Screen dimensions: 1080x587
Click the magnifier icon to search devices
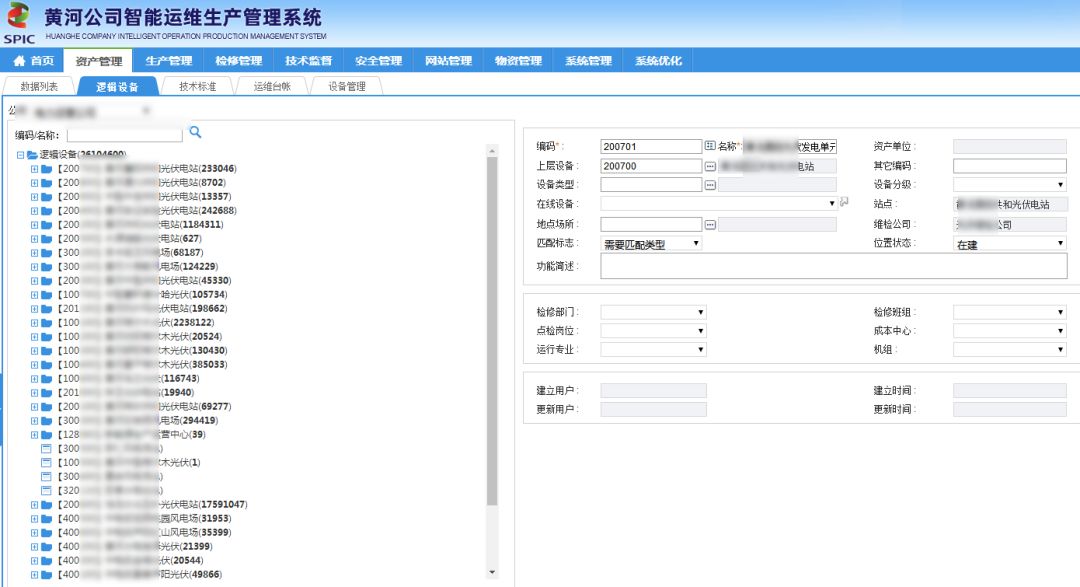[x=193, y=131]
